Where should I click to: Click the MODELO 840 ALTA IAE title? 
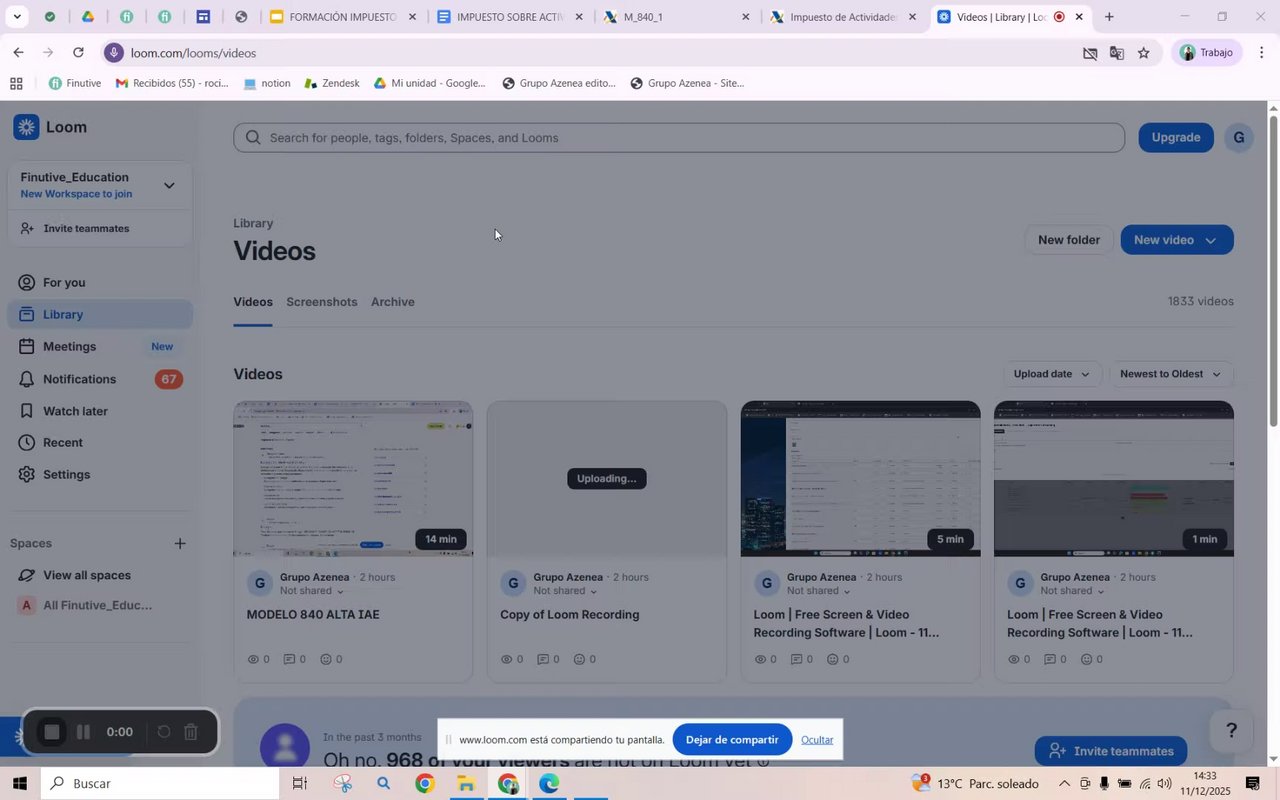point(313,615)
